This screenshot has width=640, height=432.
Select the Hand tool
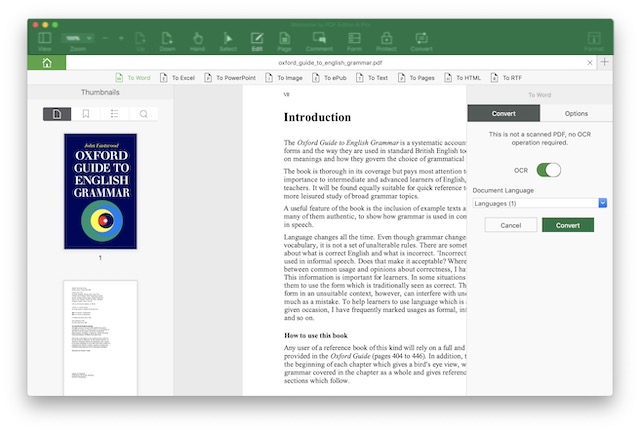pos(198,41)
